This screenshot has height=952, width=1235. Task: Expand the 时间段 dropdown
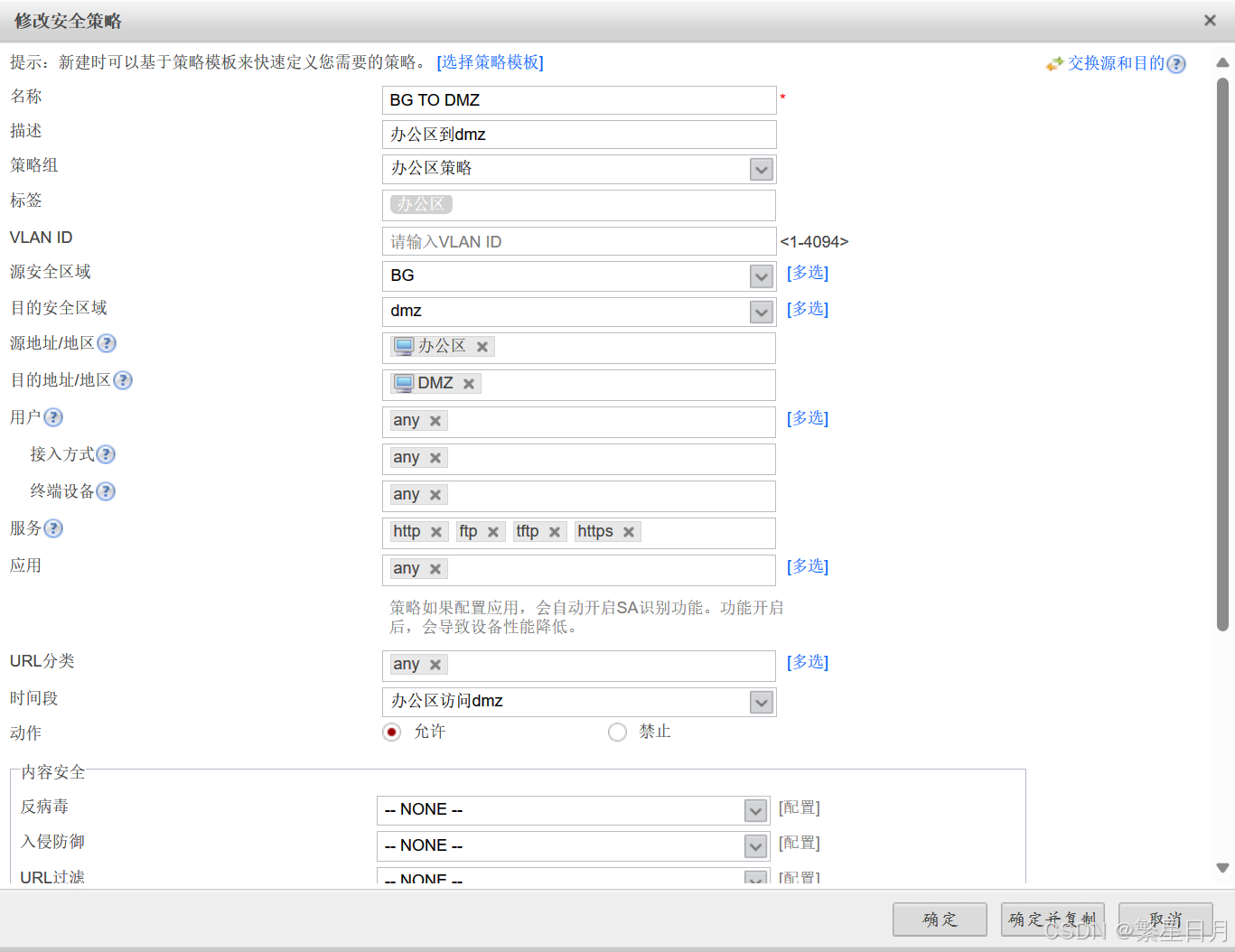[x=762, y=703]
